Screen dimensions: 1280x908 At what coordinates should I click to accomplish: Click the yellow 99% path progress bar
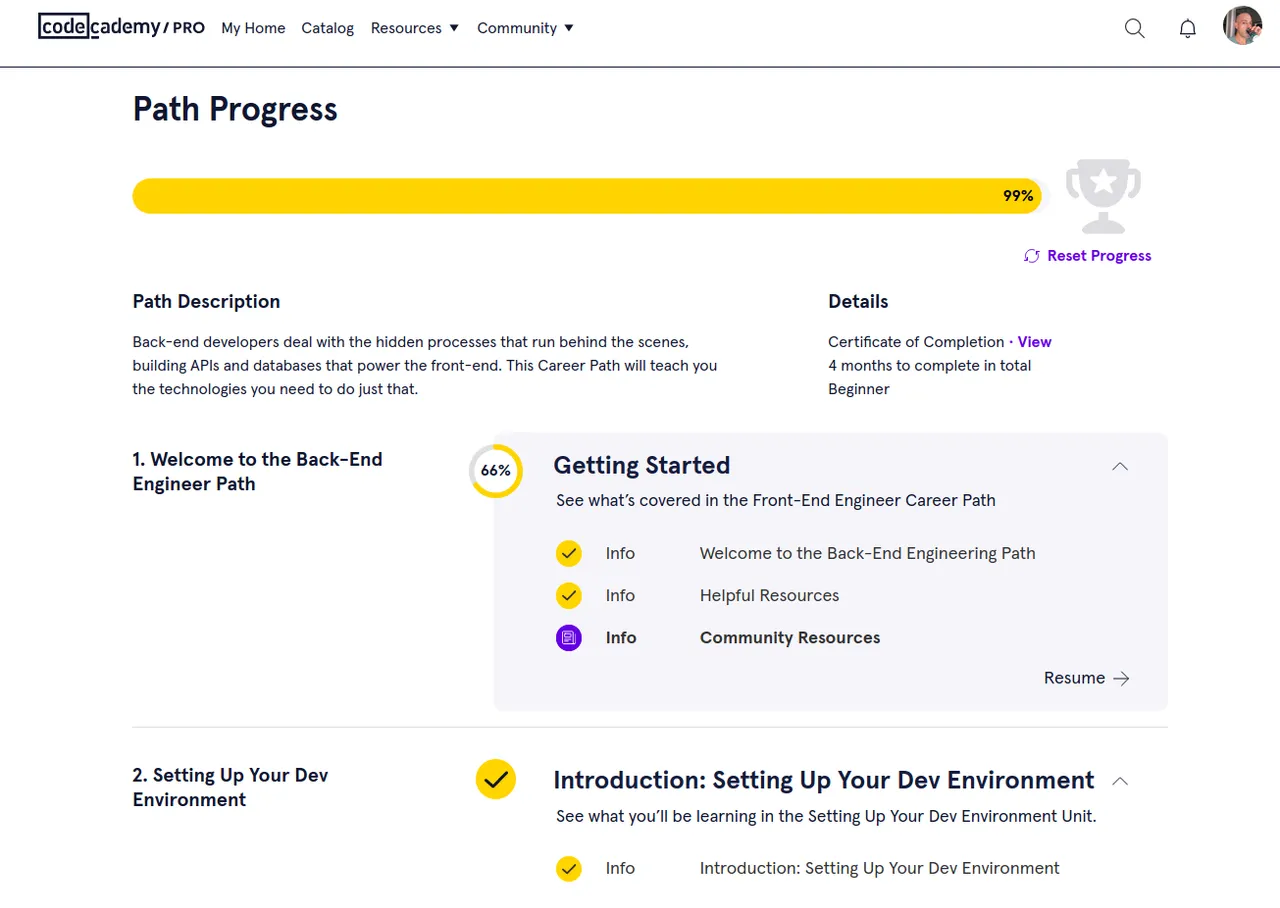click(x=587, y=196)
